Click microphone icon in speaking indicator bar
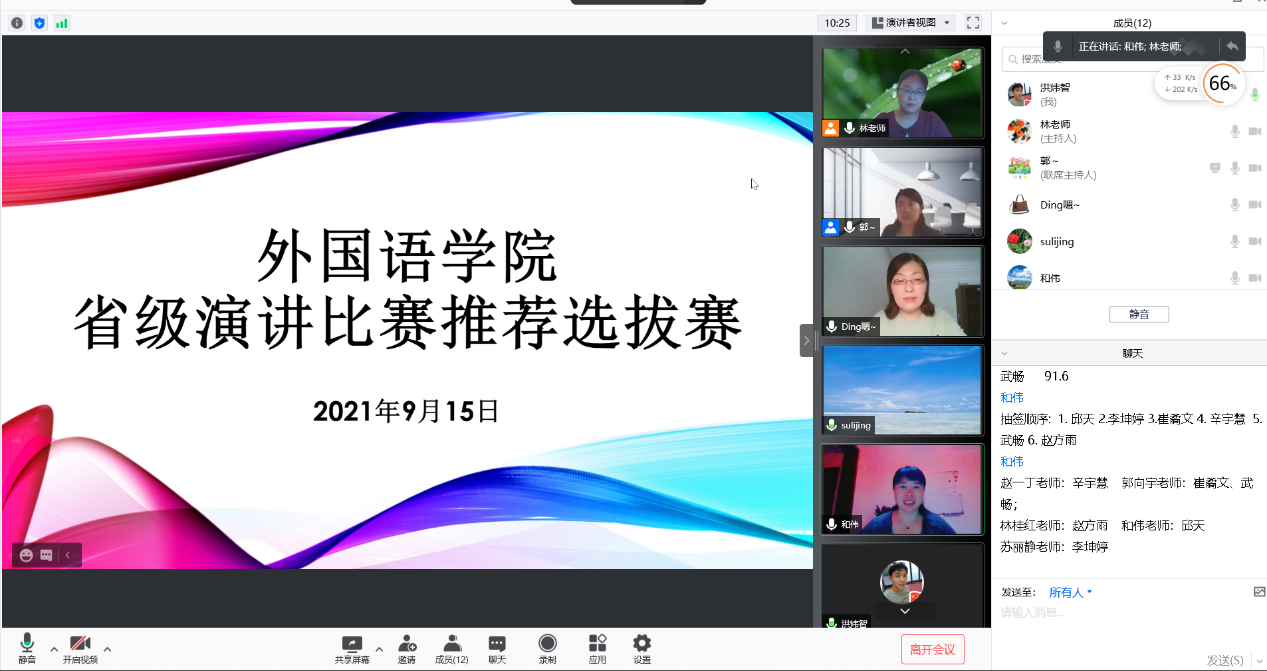This screenshot has width=1267, height=671. [1058, 46]
